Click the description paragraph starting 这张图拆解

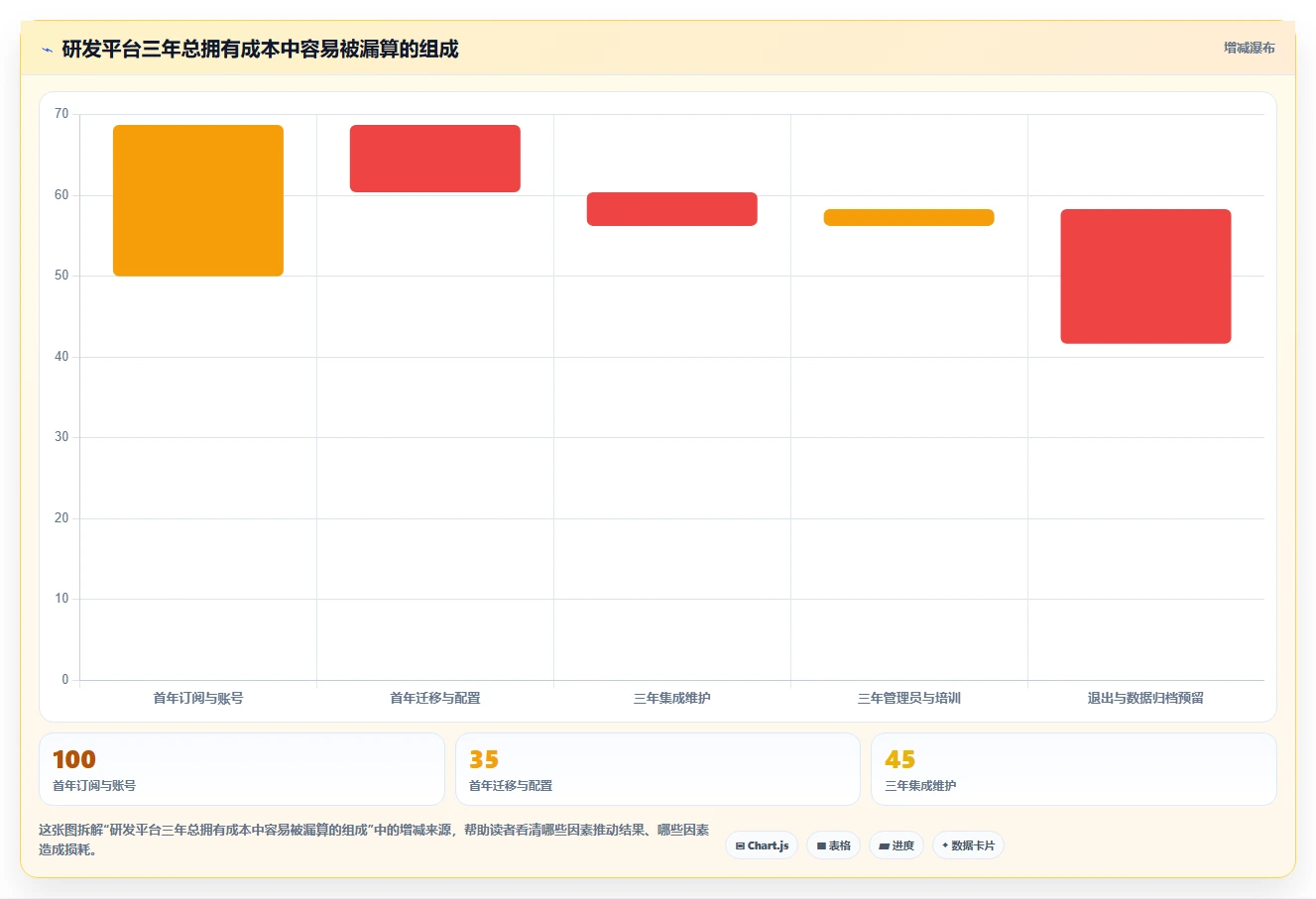pyautogui.click(x=374, y=840)
